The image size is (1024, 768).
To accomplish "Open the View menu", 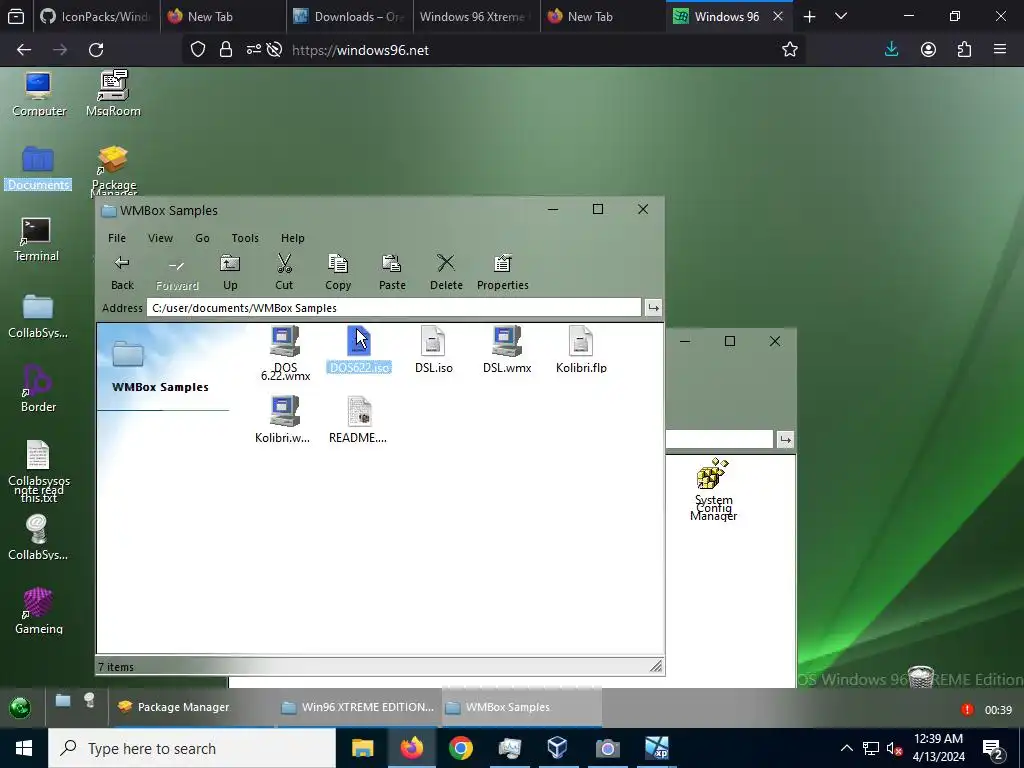I will (160, 238).
